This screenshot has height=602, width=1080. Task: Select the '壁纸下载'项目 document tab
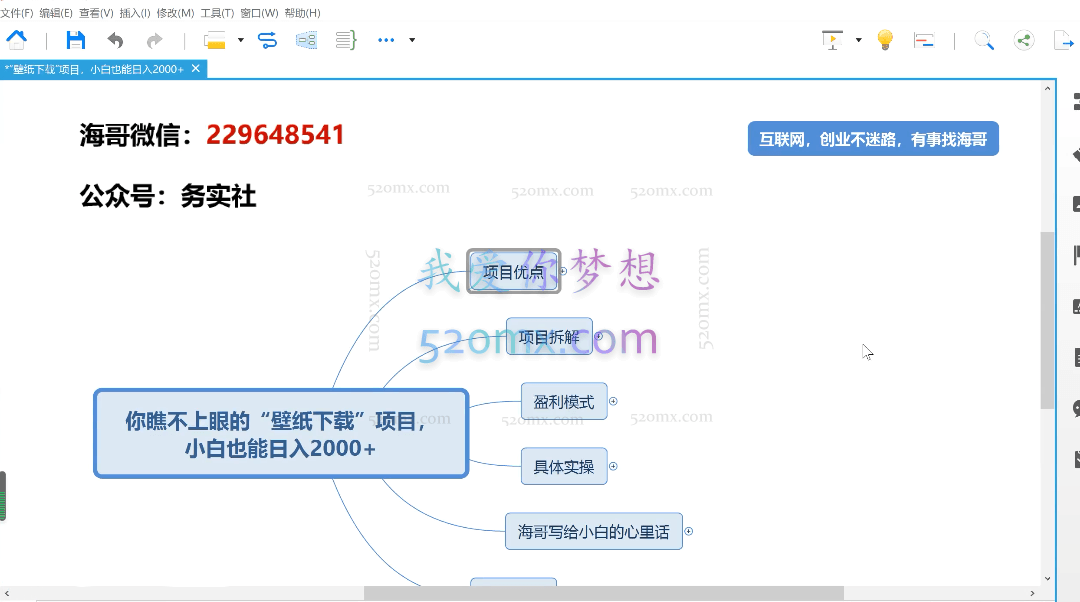coord(95,70)
